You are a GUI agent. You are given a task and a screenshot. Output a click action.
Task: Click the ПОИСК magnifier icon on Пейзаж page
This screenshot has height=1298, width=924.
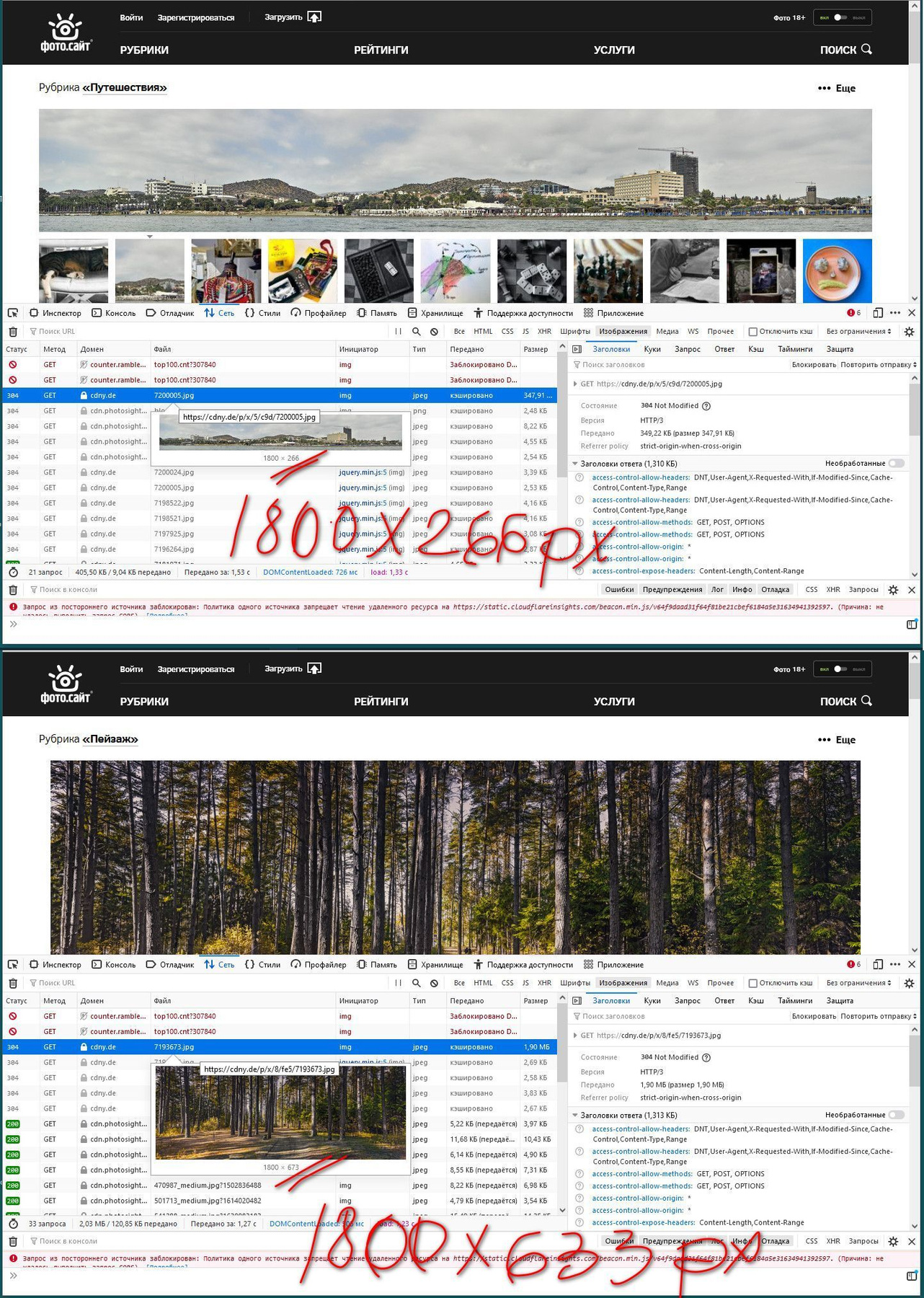866,701
